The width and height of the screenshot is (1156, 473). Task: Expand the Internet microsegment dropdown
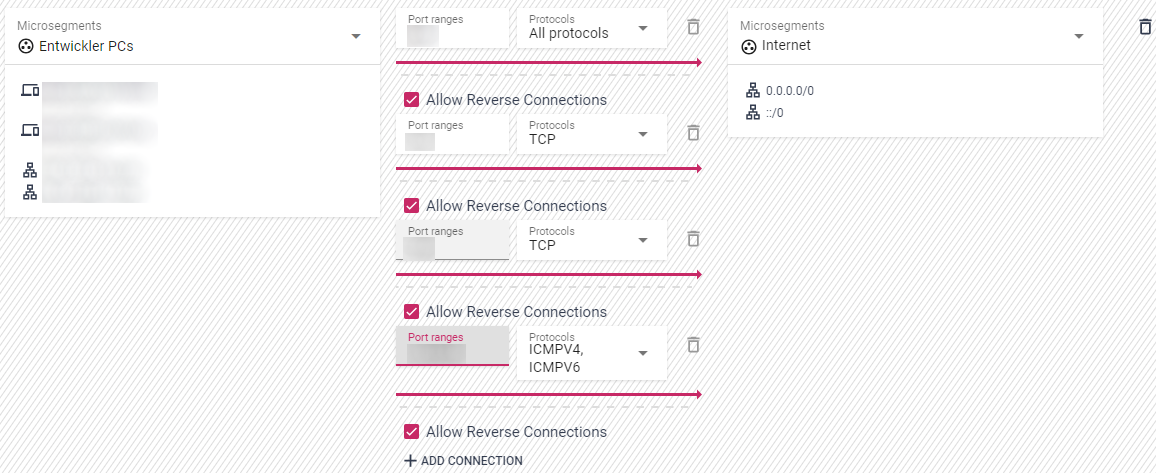click(x=1078, y=37)
